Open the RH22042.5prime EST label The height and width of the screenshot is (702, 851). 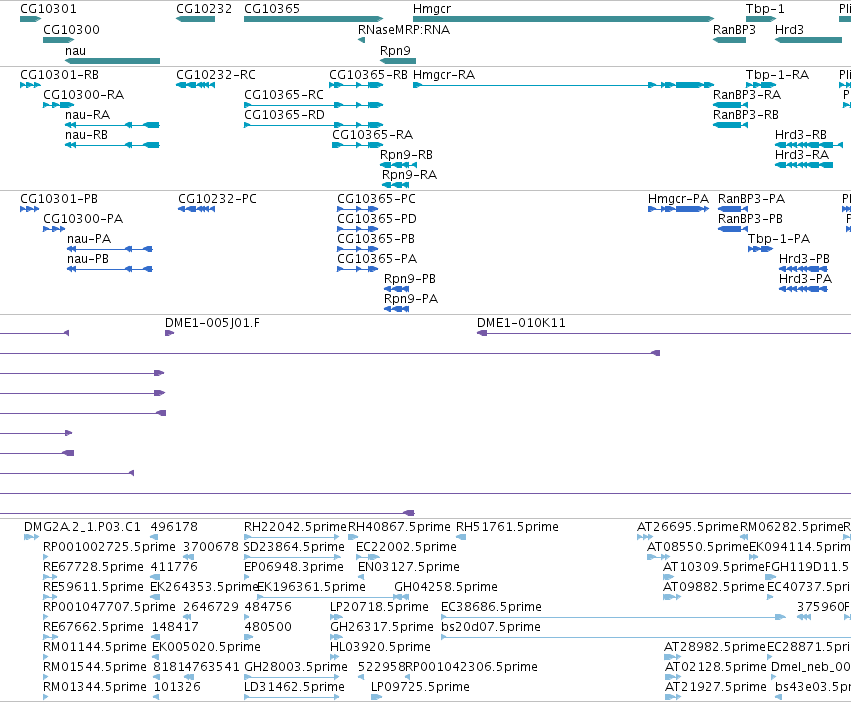point(295,527)
